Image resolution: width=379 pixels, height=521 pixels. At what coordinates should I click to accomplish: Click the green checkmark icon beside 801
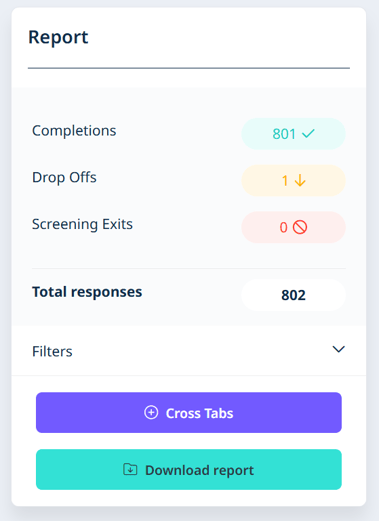(x=308, y=134)
